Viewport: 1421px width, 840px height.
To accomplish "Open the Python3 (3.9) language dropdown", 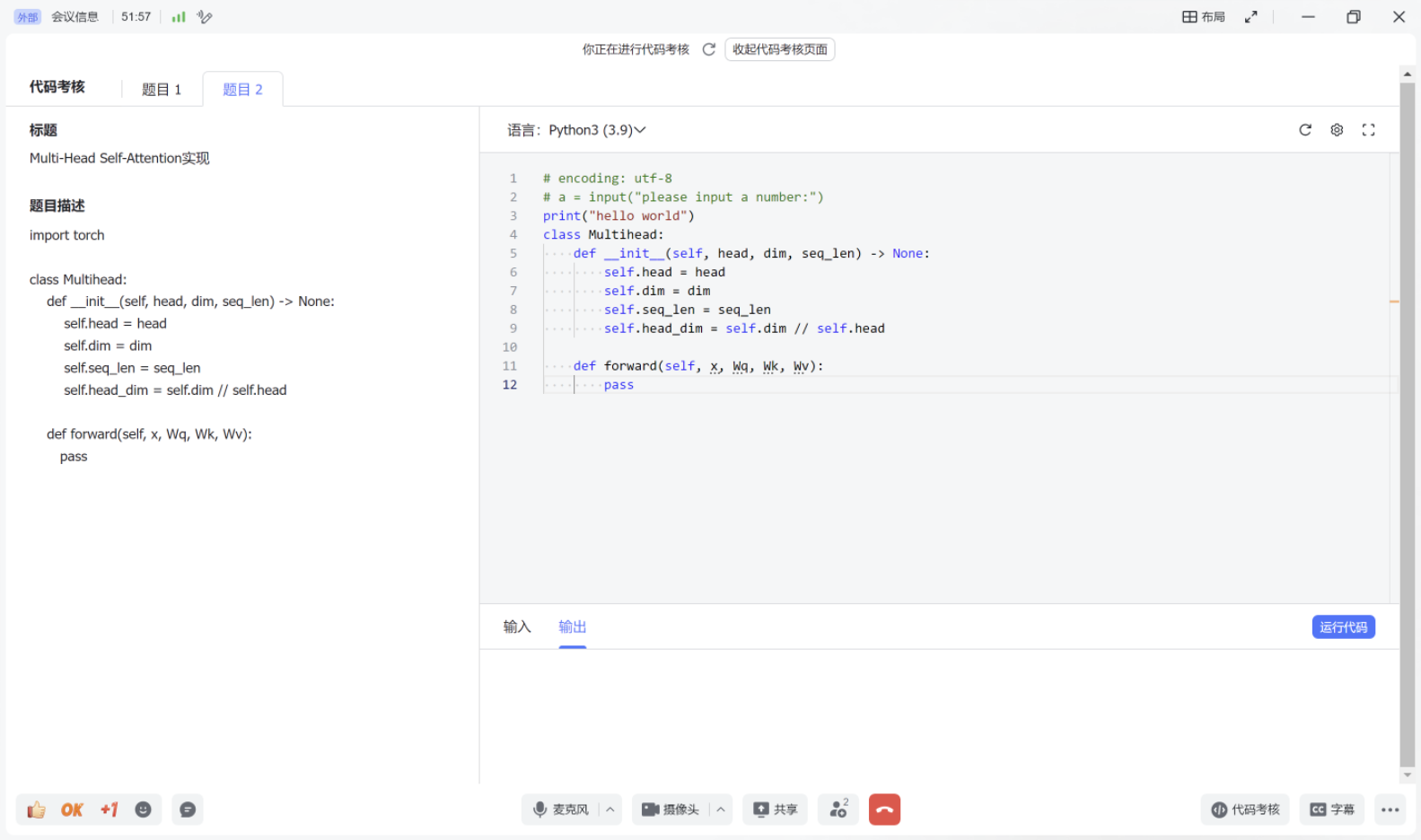I will tap(597, 130).
